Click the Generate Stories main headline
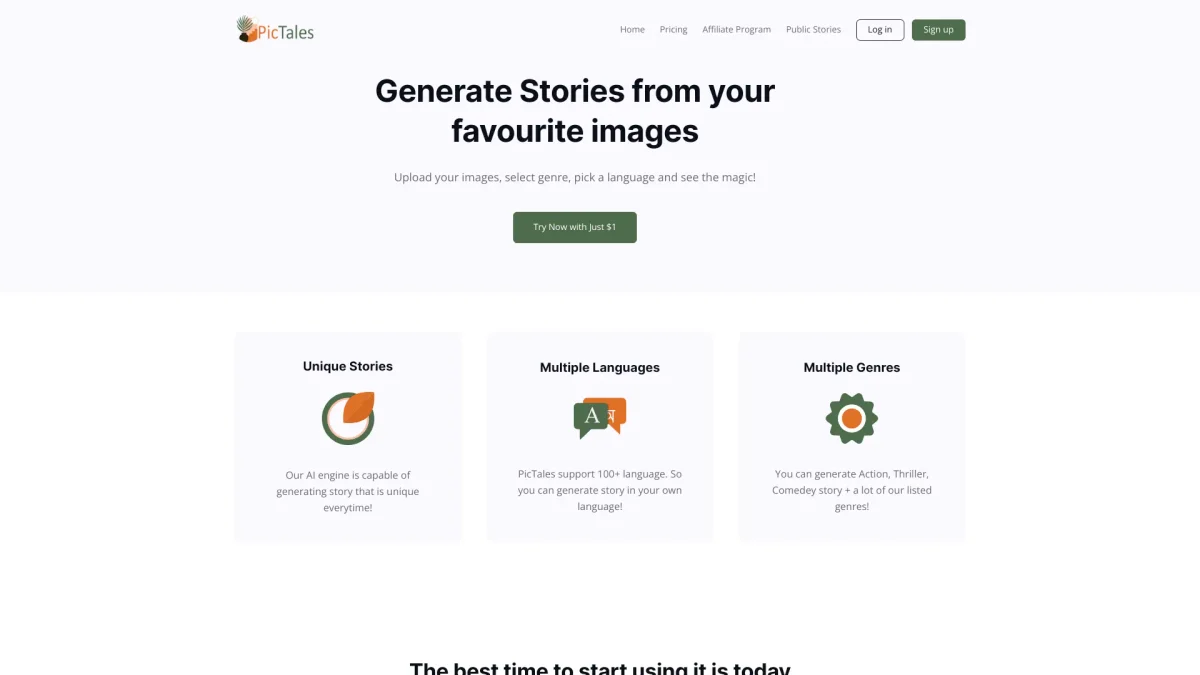This screenshot has width=1200, height=675. 575,111
